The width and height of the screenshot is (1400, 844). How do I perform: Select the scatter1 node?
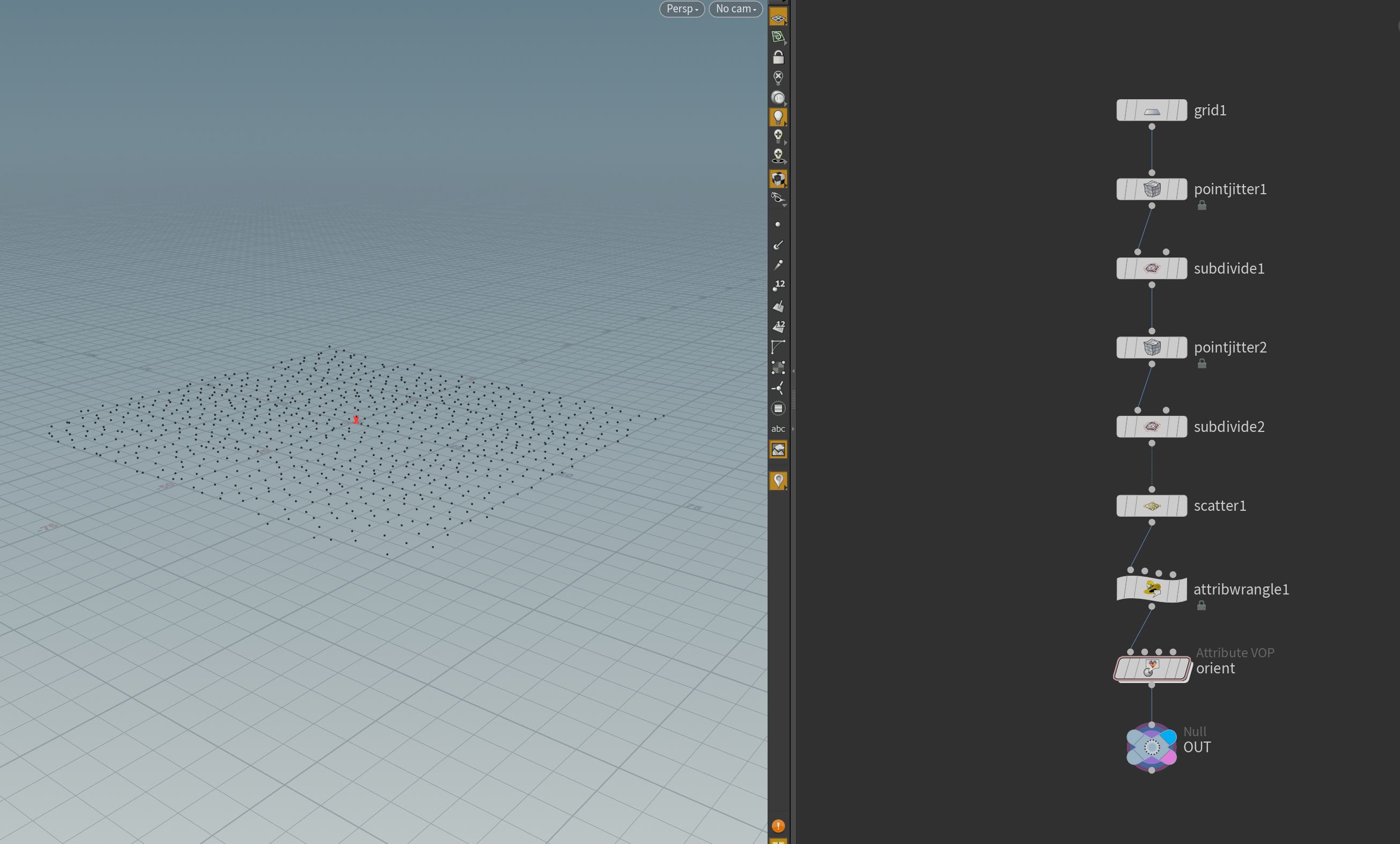point(1151,506)
